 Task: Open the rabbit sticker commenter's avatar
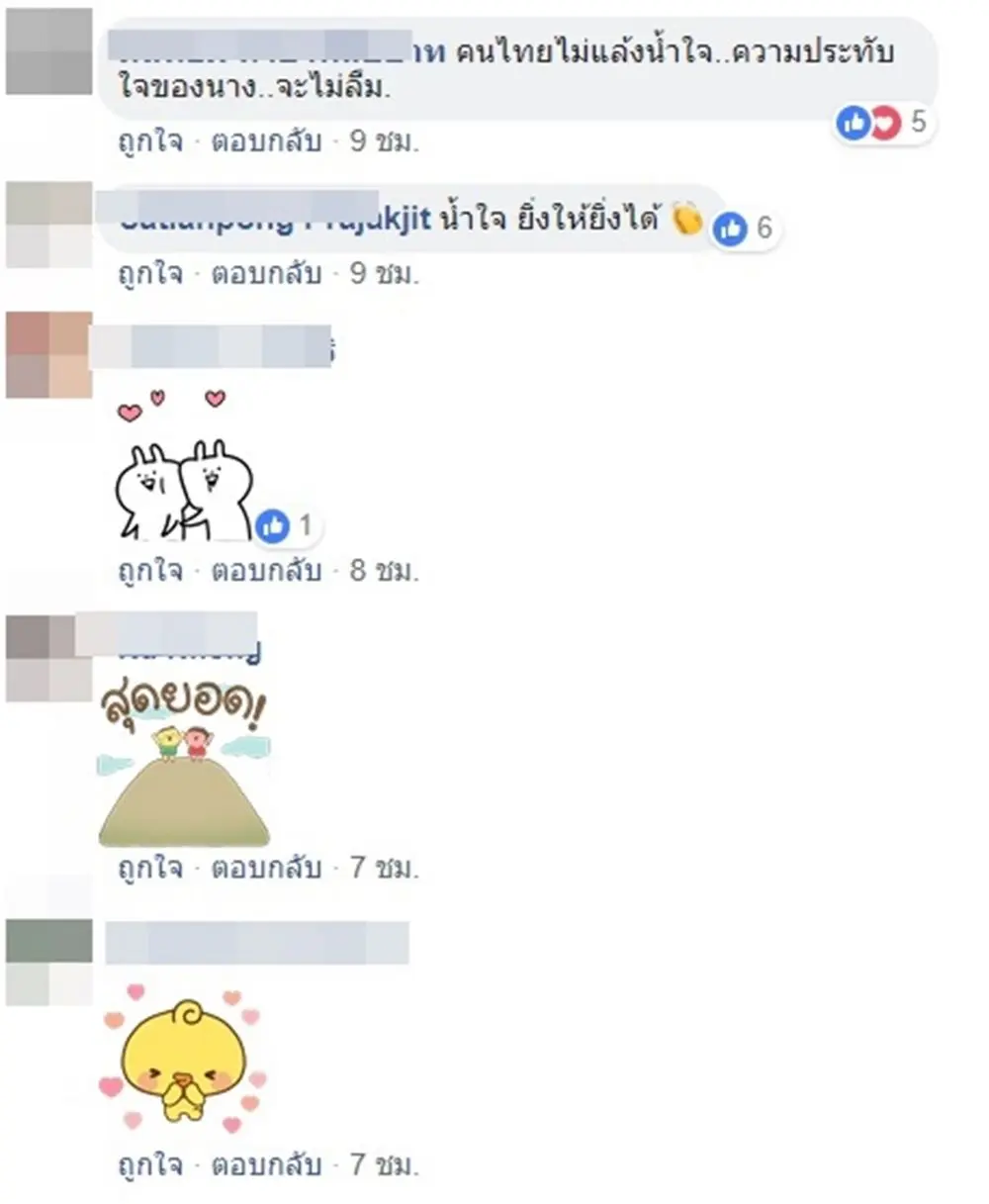point(48,355)
